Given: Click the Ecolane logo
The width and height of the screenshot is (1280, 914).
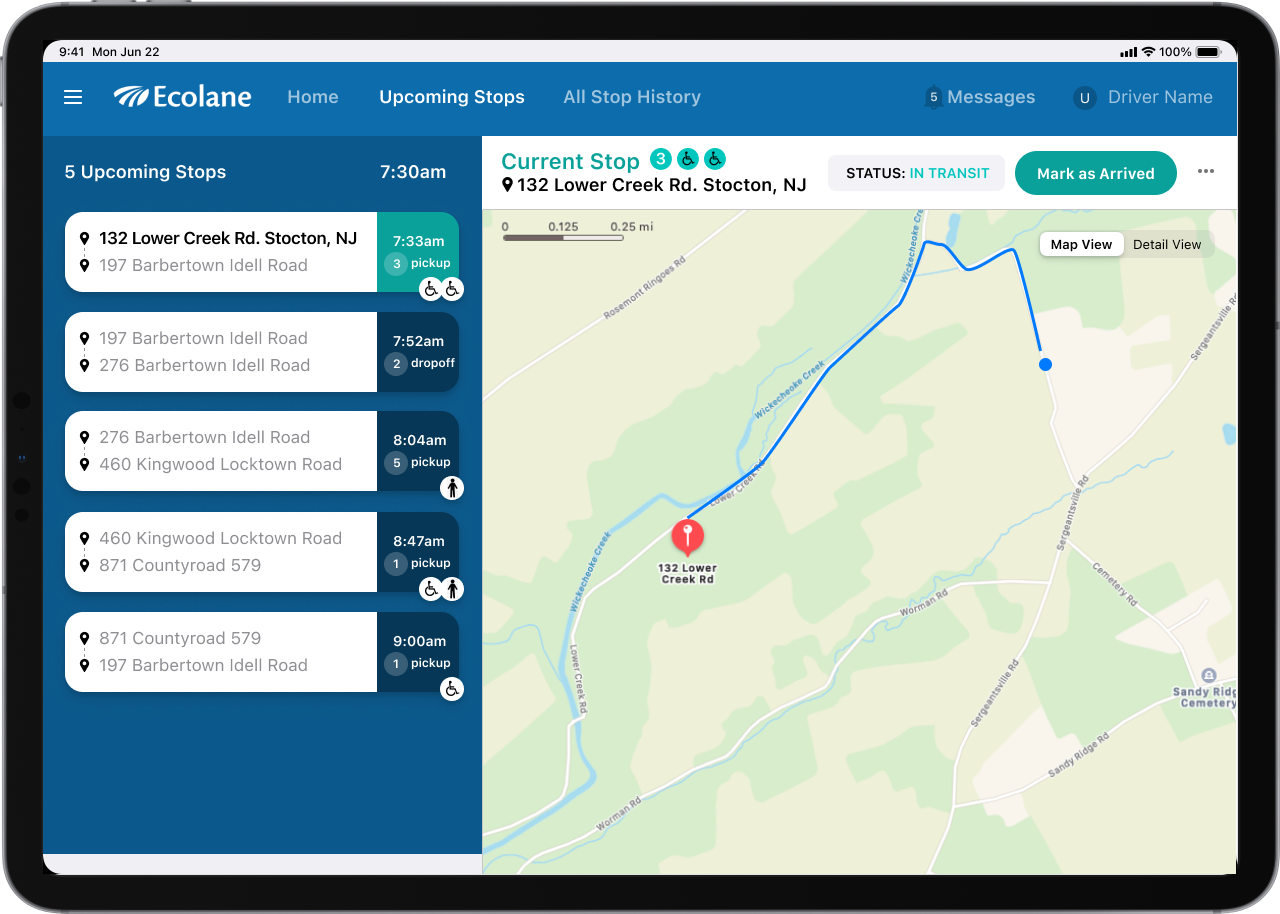Looking at the screenshot, I should click(182, 97).
